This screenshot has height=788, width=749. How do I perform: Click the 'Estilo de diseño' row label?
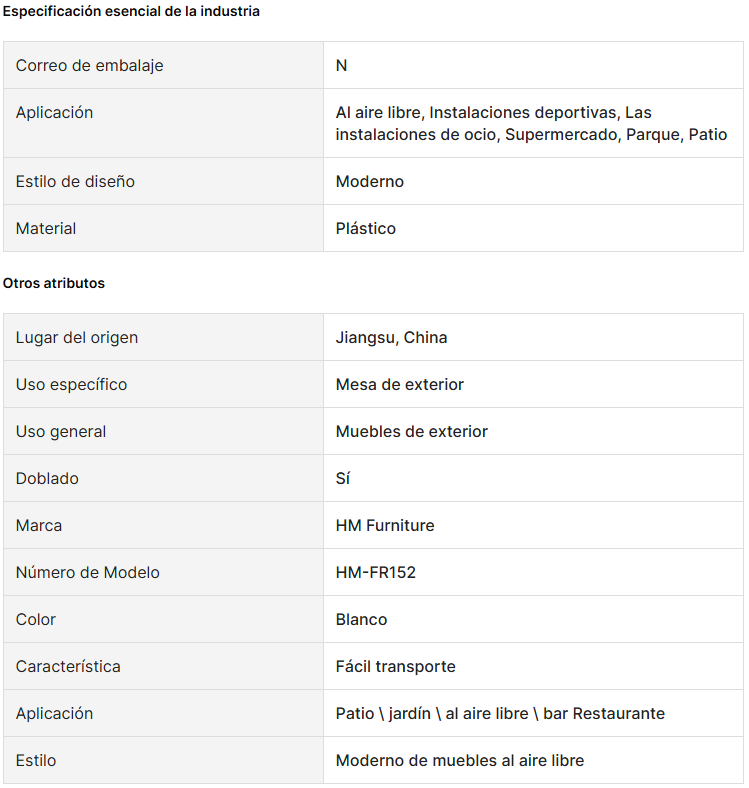pos(75,181)
